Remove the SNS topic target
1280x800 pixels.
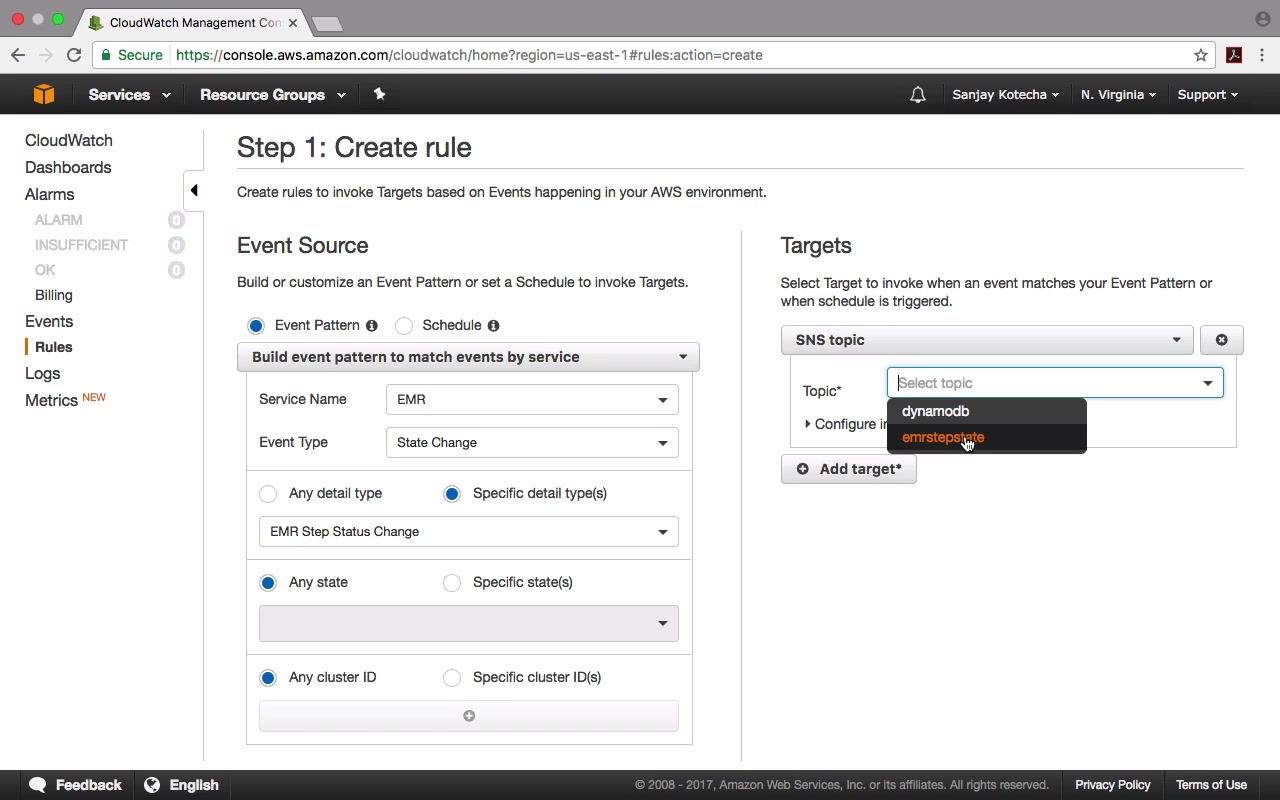click(x=1221, y=340)
